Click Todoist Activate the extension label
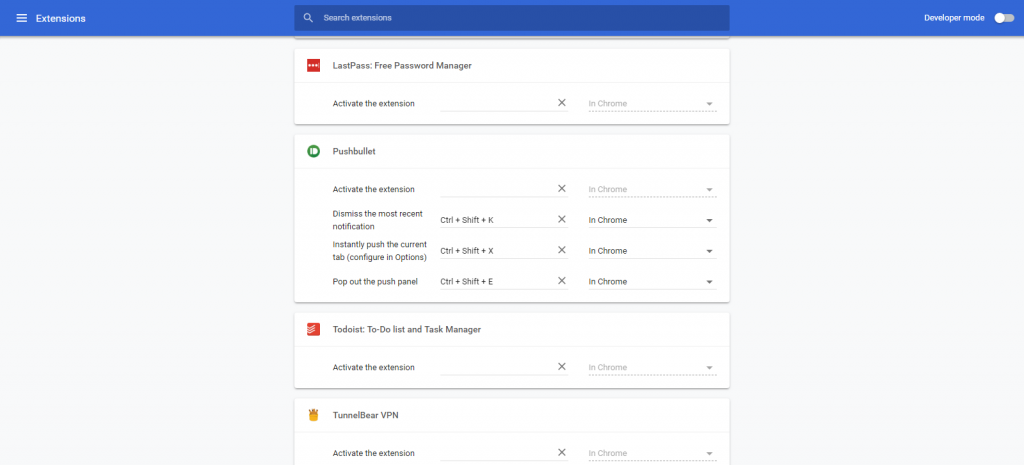This screenshot has width=1024, height=465. coord(374,367)
